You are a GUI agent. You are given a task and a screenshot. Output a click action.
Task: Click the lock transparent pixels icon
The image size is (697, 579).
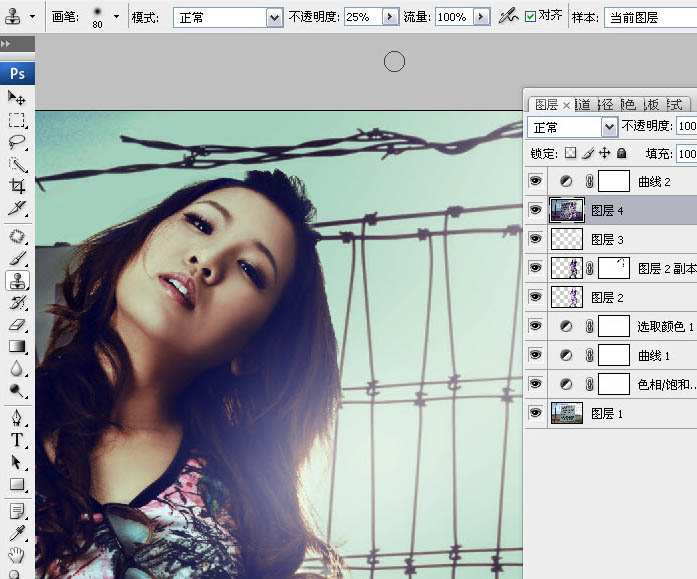570,154
